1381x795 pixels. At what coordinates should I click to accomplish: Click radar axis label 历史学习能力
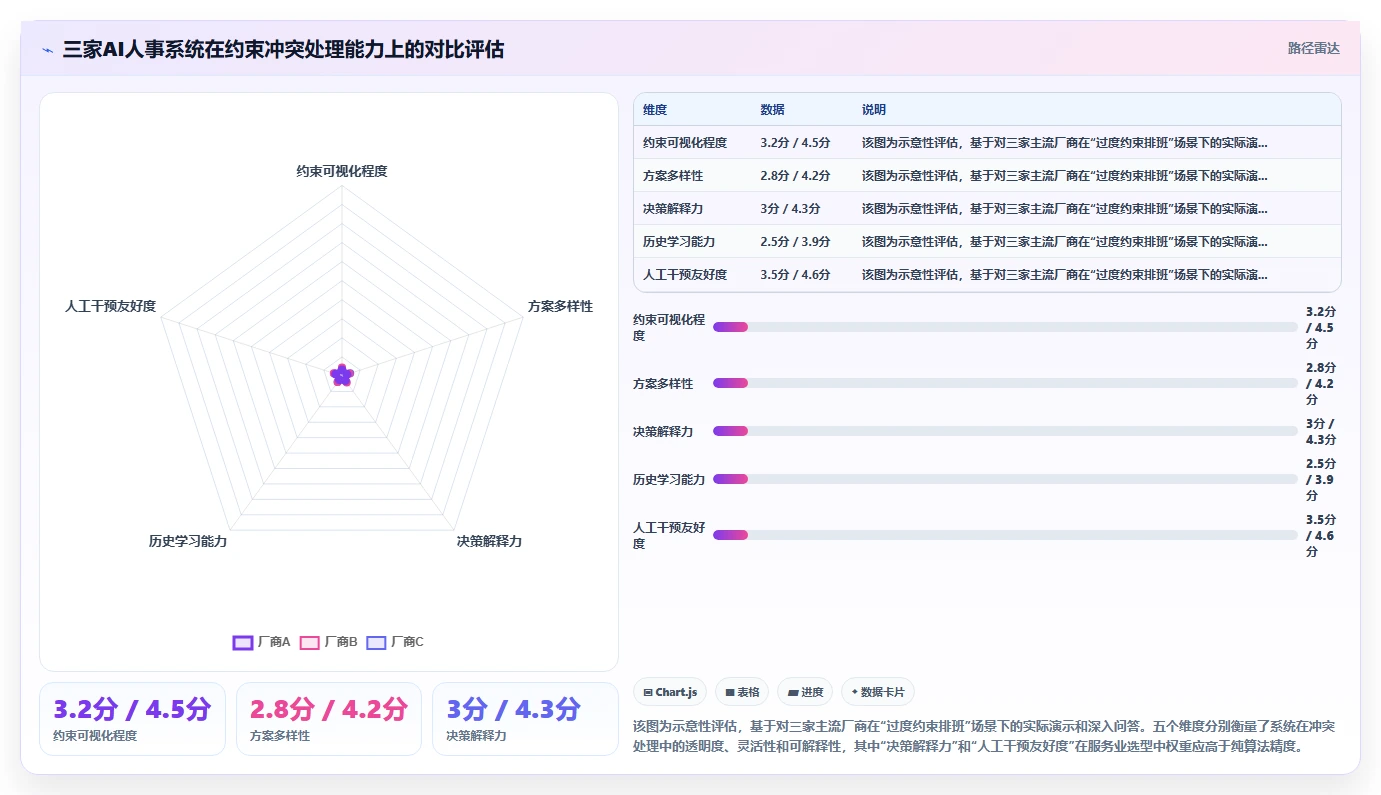click(188, 541)
